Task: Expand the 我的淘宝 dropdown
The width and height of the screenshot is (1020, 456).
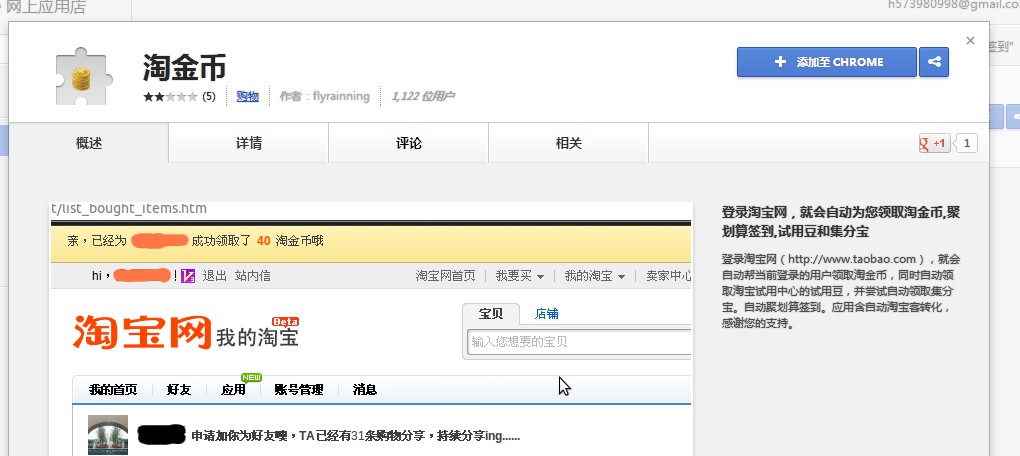Action: point(594,276)
